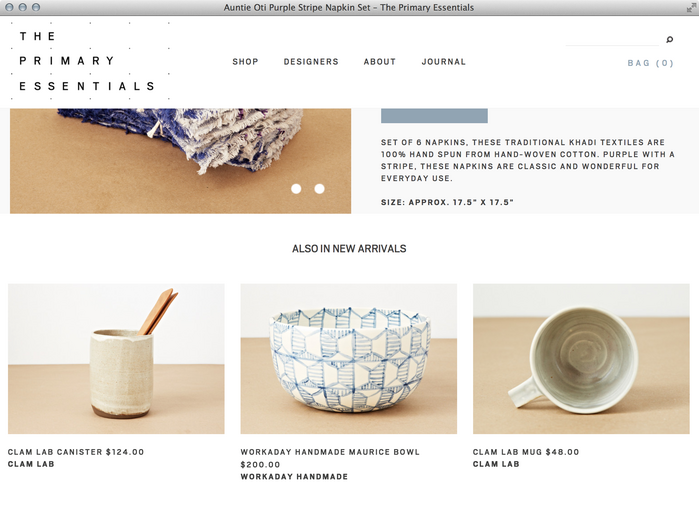The height and width of the screenshot is (518, 699).
Task: Click the blue-gray add to cart button
Action: click(x=434, y=115)
